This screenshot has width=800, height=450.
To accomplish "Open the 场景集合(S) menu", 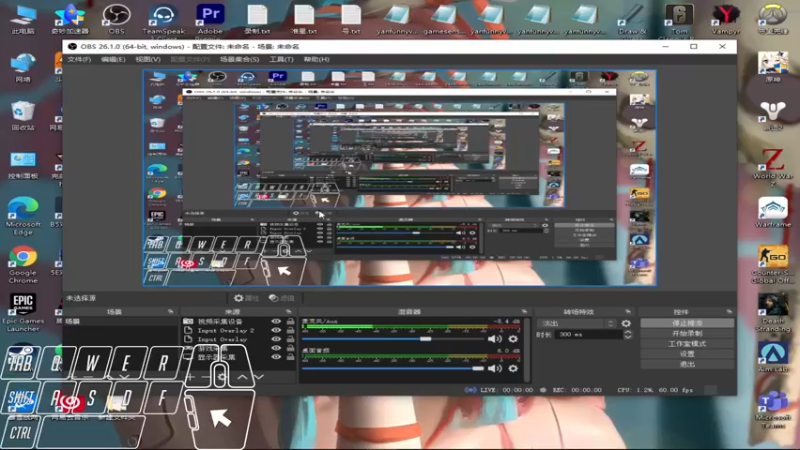I will [239, 60].
